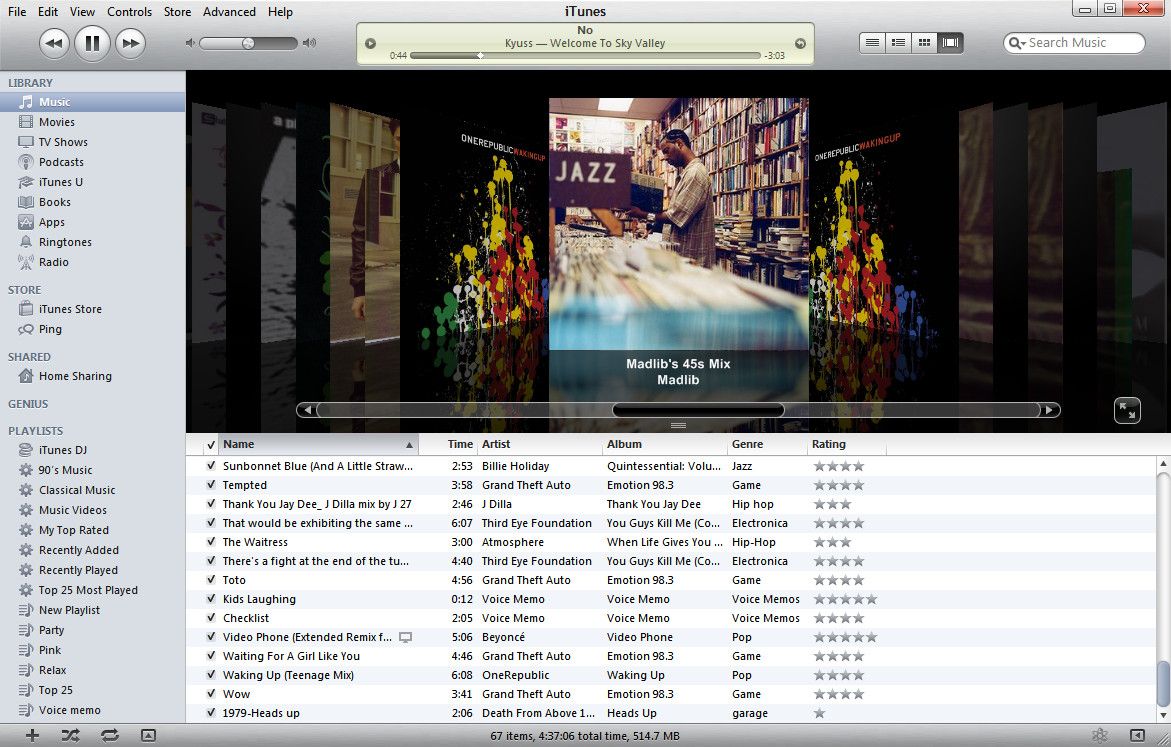The image size is (1171, 747).
Task: Open the Ping page
Action: click(48, 329)
